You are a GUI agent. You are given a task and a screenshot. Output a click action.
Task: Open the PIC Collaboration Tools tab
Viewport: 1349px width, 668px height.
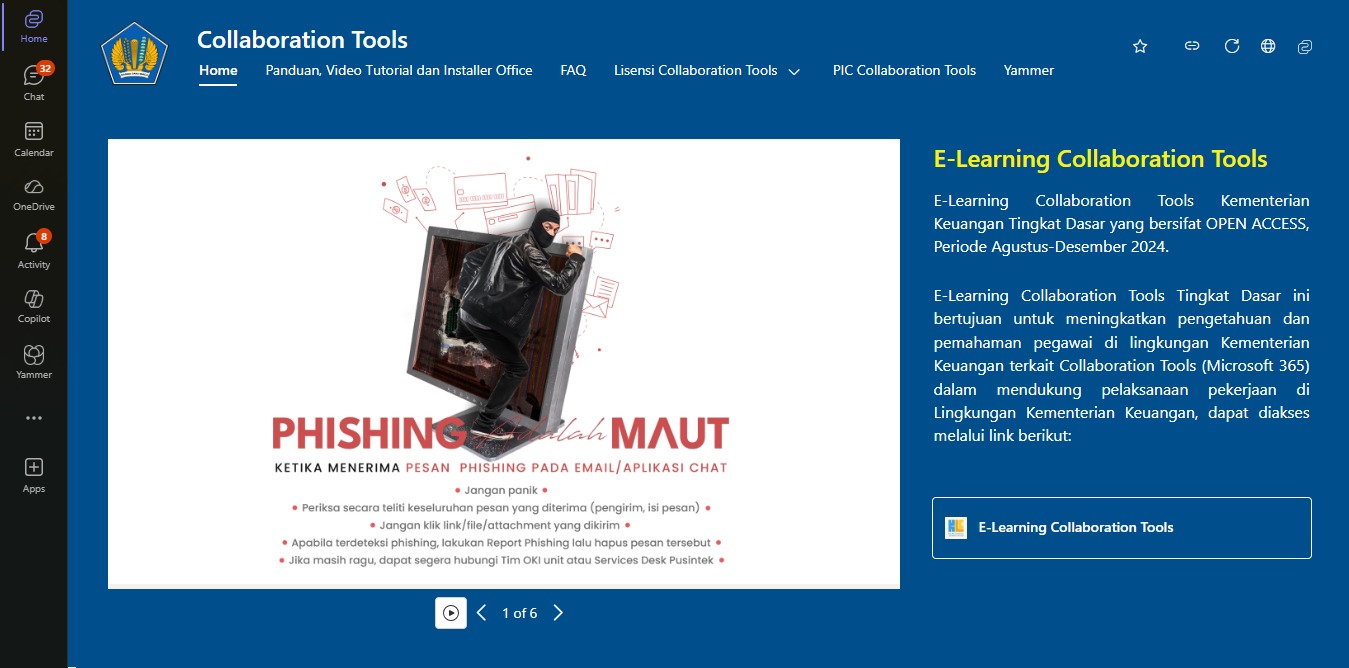click(904, 71)
